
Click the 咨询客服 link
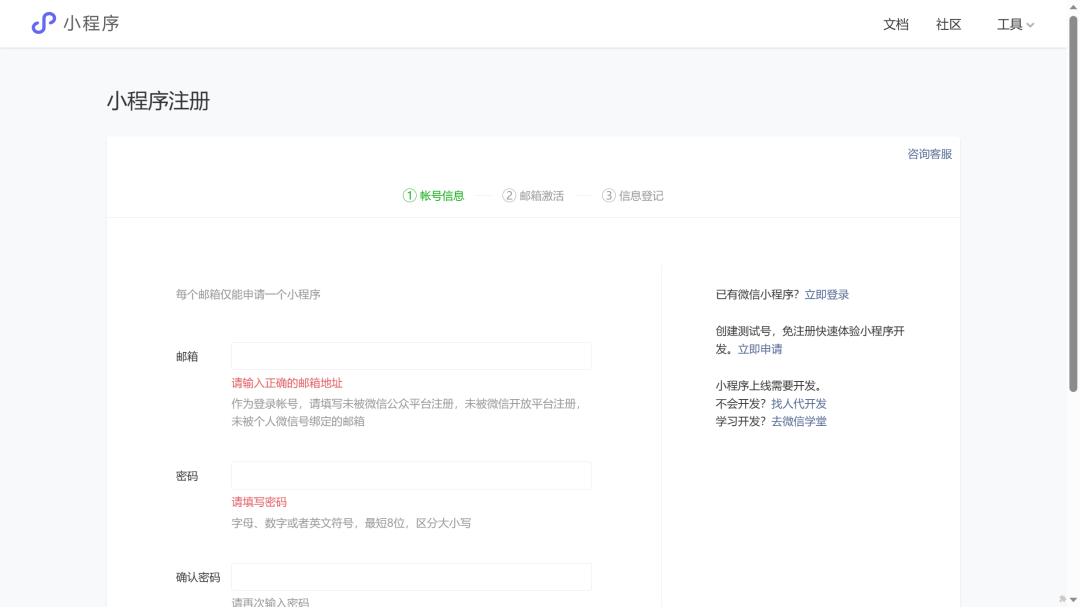pos(929,154)
